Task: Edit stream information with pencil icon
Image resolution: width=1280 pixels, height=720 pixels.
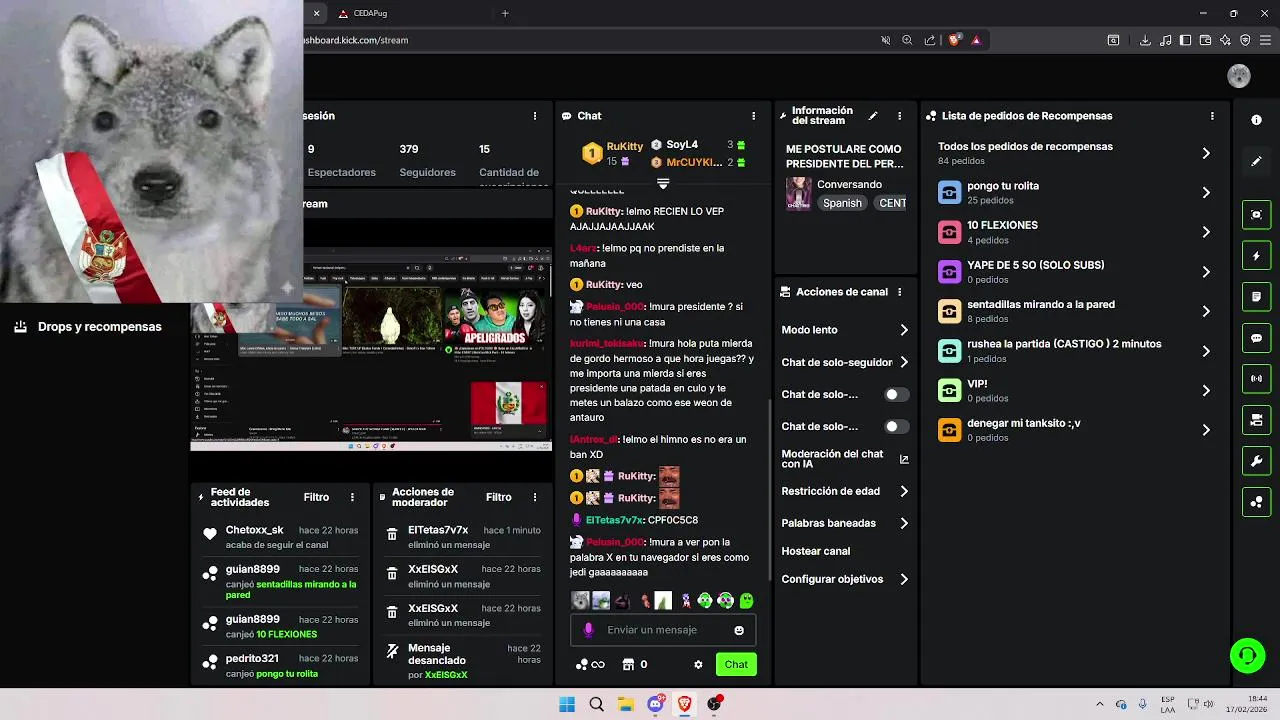Action: coord(872,116)
